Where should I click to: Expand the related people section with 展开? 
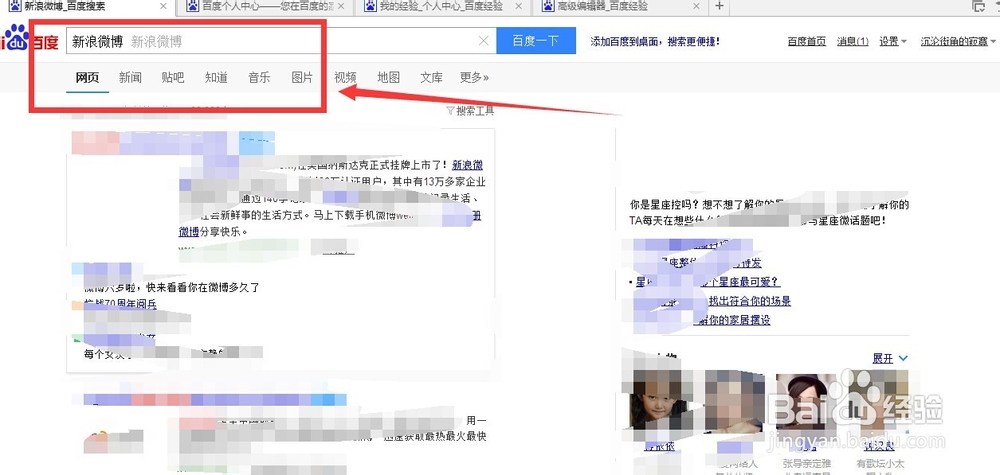890,359
